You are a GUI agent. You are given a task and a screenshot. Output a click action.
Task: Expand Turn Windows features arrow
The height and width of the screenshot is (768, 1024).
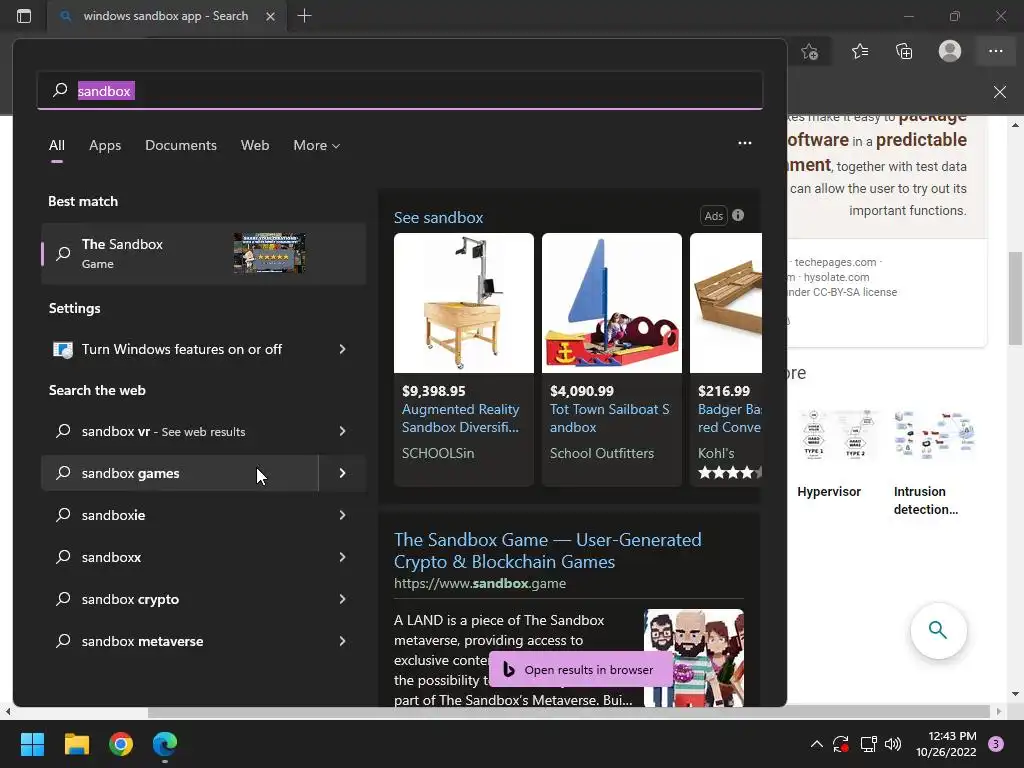click(342, 349)
